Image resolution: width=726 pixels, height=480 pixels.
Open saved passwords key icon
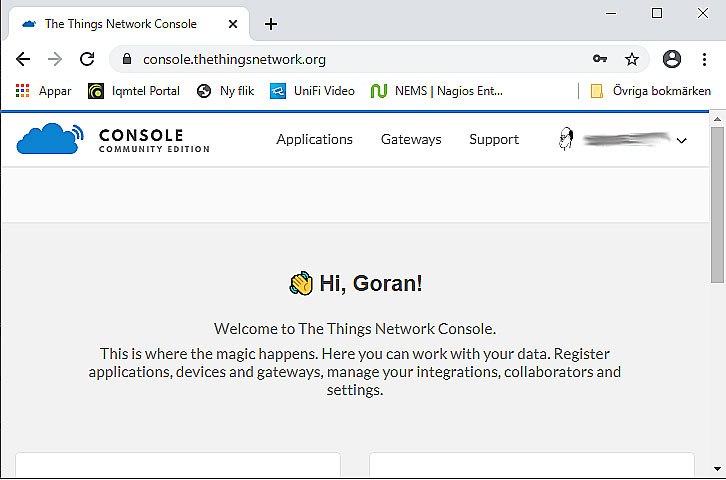600,59
